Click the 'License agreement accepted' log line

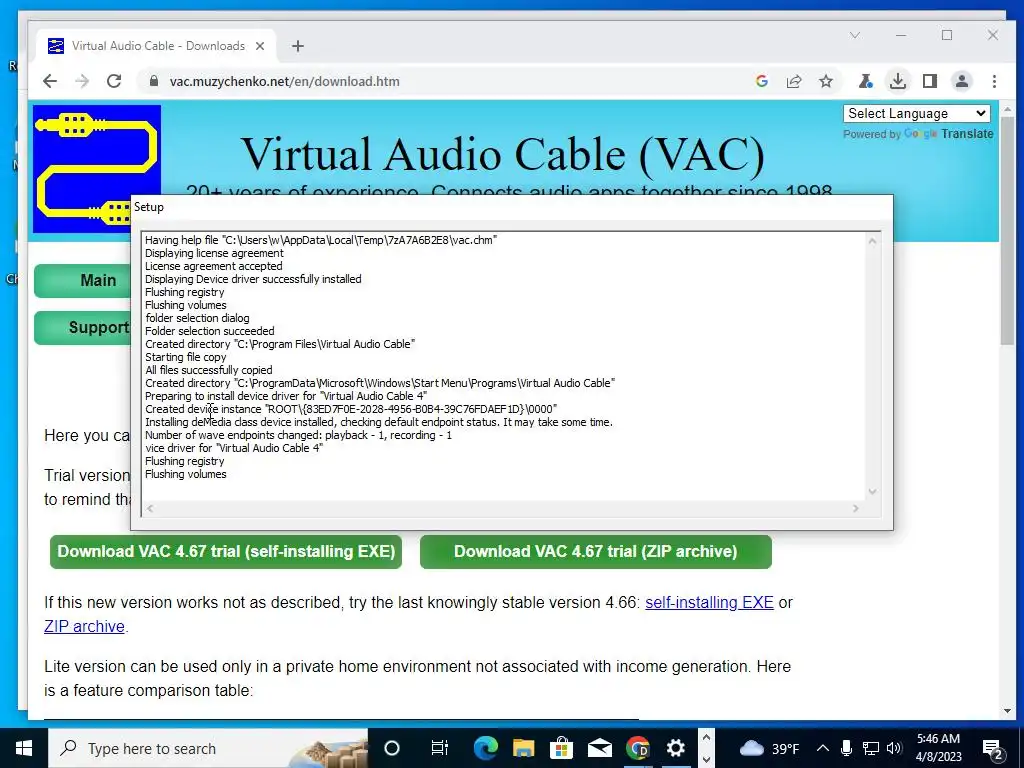click(214, 266)
